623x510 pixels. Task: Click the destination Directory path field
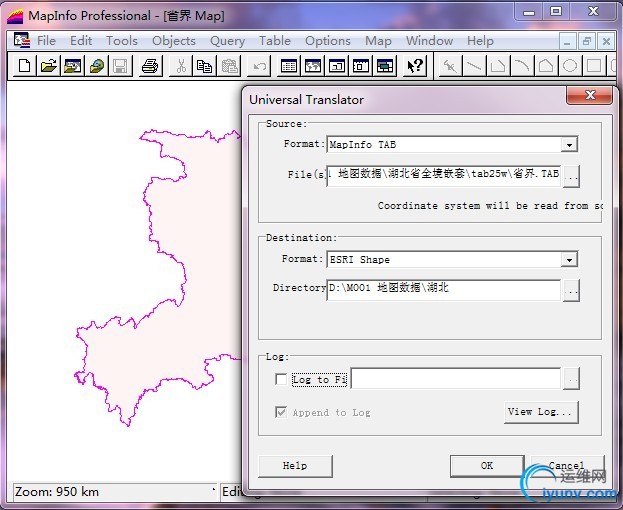(x=443, y=290)
